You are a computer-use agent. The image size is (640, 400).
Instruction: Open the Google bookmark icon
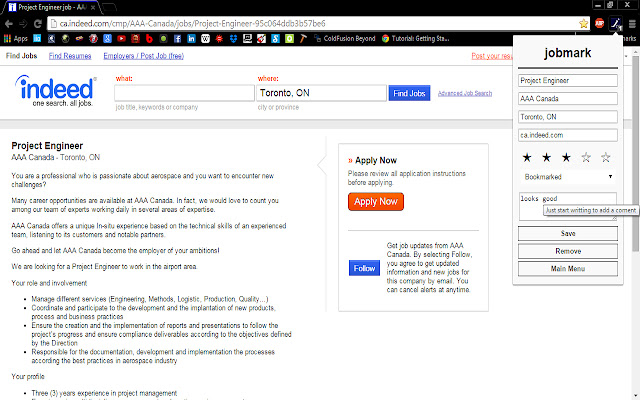point(107,39)
